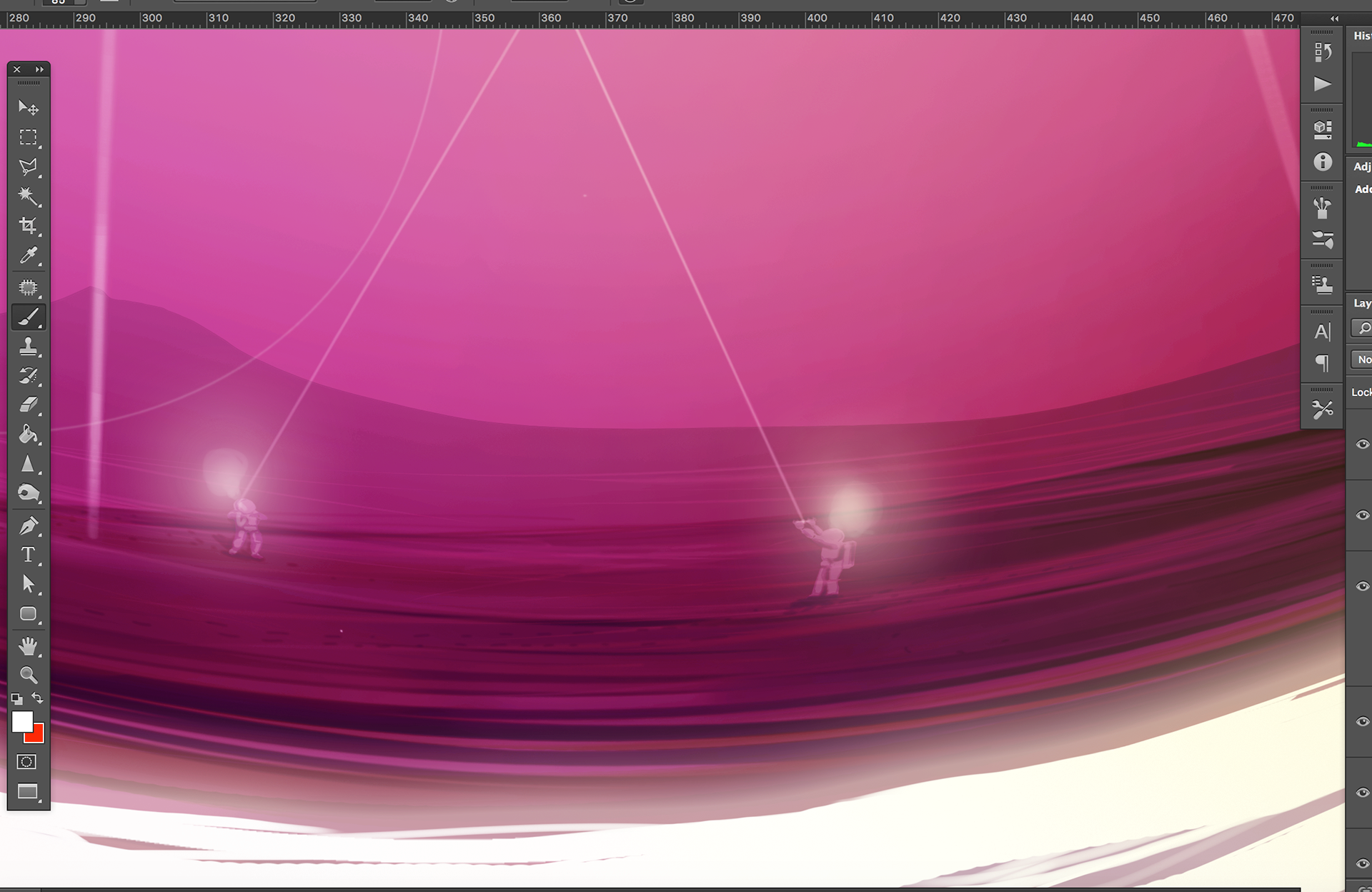Select the Clone Stamp tool
The width and height of the screenshot is (1372, 892).
pos(28,347)
